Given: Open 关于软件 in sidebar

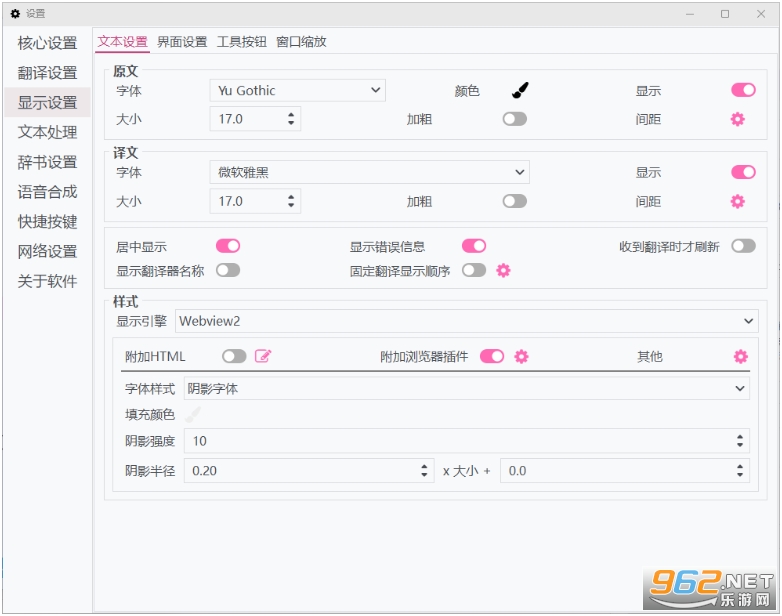Looking at the screenshot, I should click(47, 281).
